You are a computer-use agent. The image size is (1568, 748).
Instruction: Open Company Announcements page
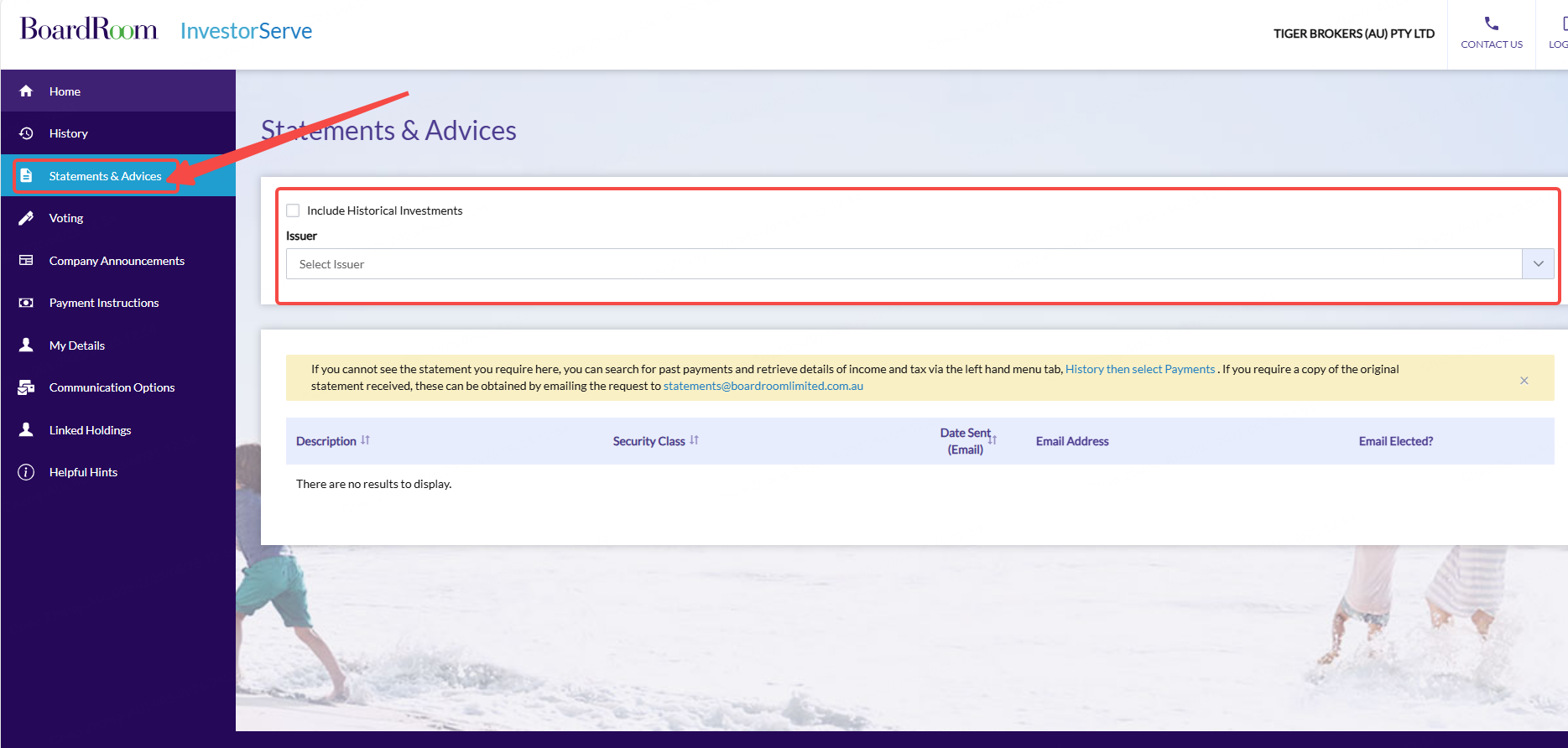[x=118, y=260]
